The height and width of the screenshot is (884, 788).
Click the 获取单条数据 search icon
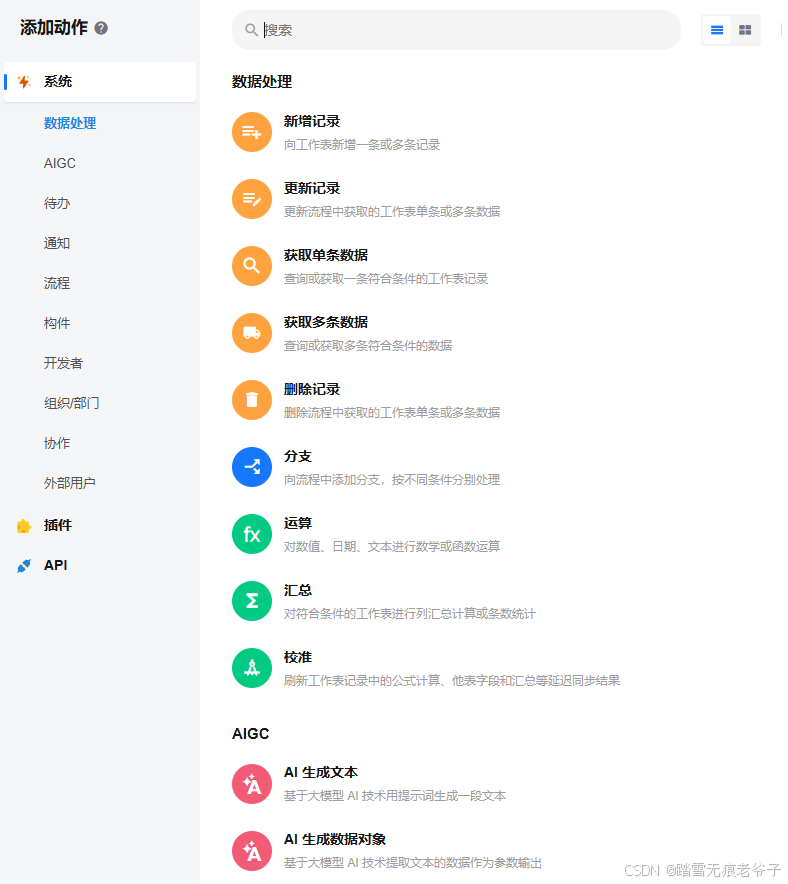click(252, 266)
